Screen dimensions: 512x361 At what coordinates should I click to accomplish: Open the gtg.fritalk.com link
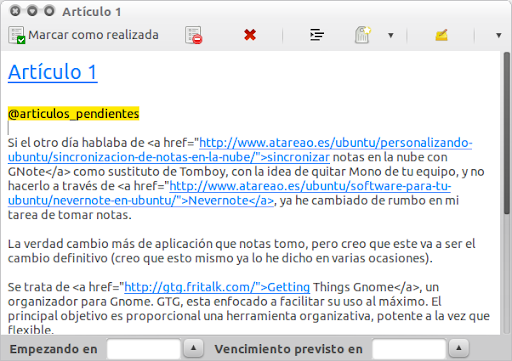pos(217,287)
